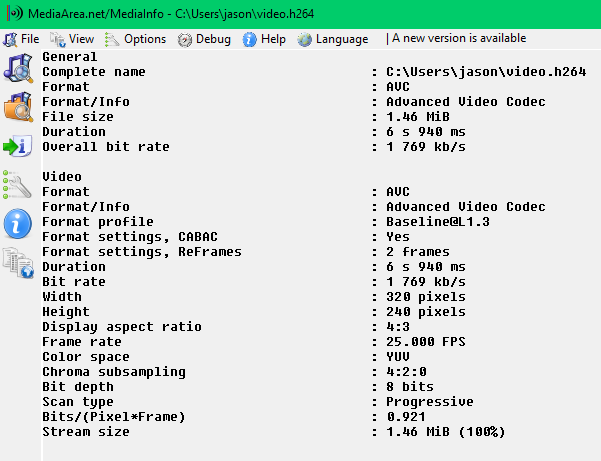Click the Help menu blue info icon
The image size is (601, 461).
[x=250, y=39]
